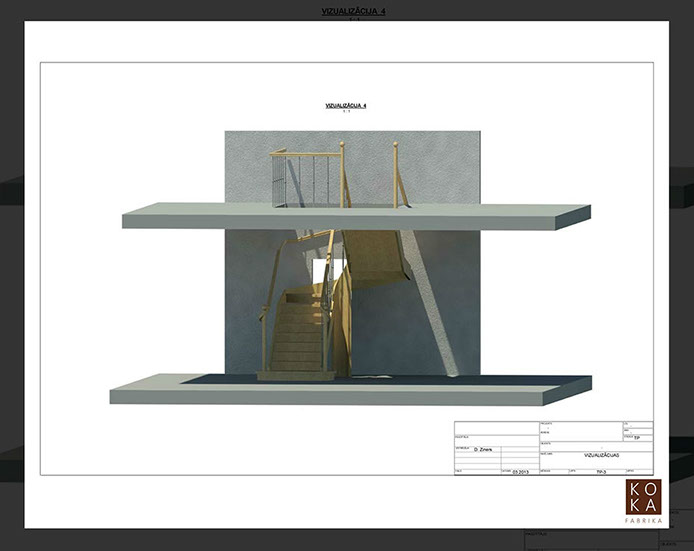Screen dimensions: 694x551
Task: Click the VIZUALIZĀCIJAS title block field
Action: tap(602, 454)
